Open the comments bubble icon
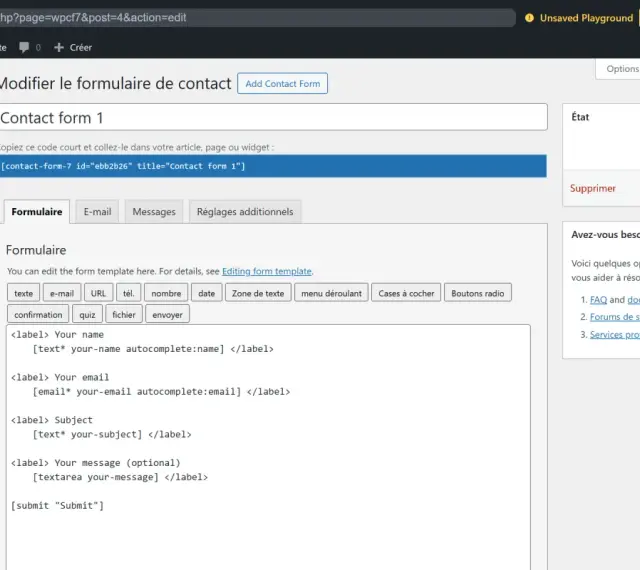This screenshot has height=570, width=640. tap(24, 47)
